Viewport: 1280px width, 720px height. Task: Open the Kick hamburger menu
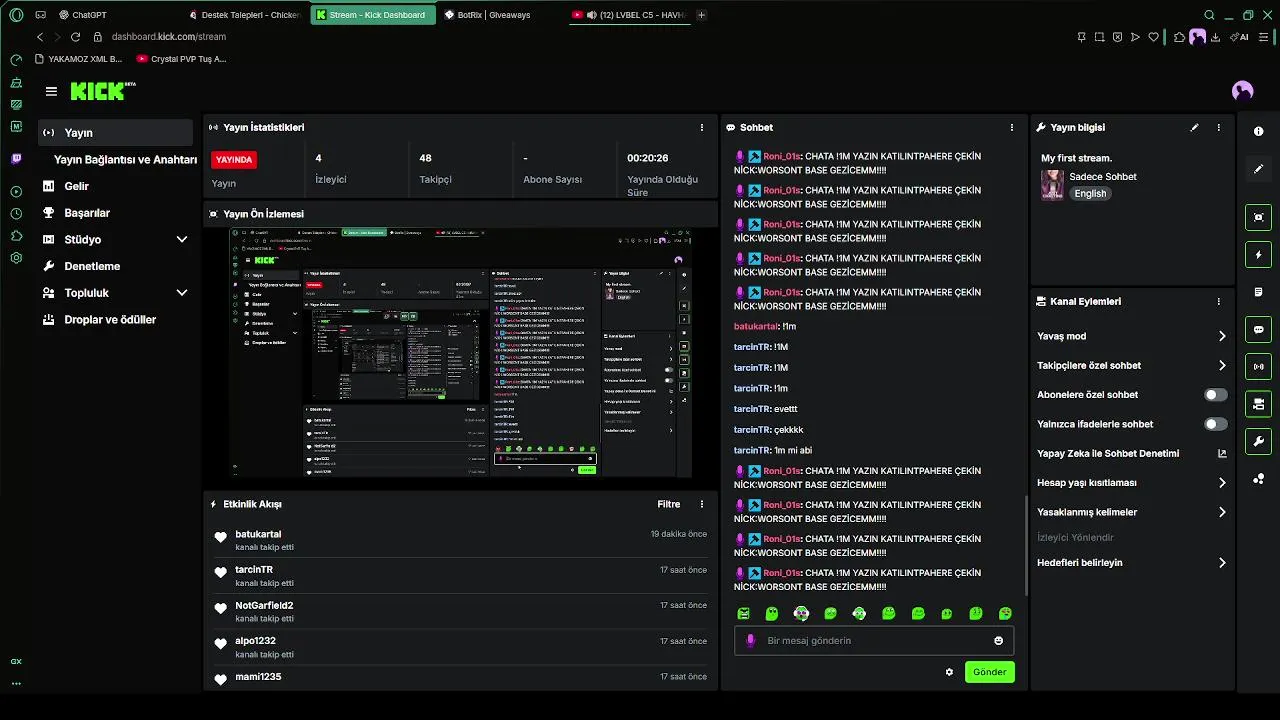click(51, 91)
